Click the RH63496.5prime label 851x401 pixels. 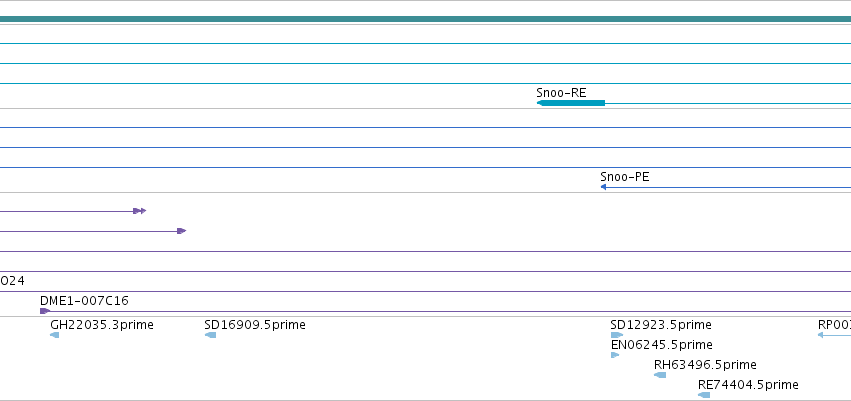point(705,365)
